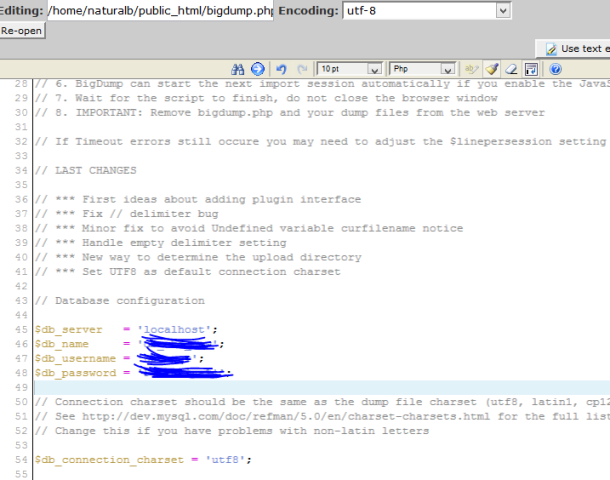
Task: Click line 40 'New way to determine the upload directory'
Action: 198,258
